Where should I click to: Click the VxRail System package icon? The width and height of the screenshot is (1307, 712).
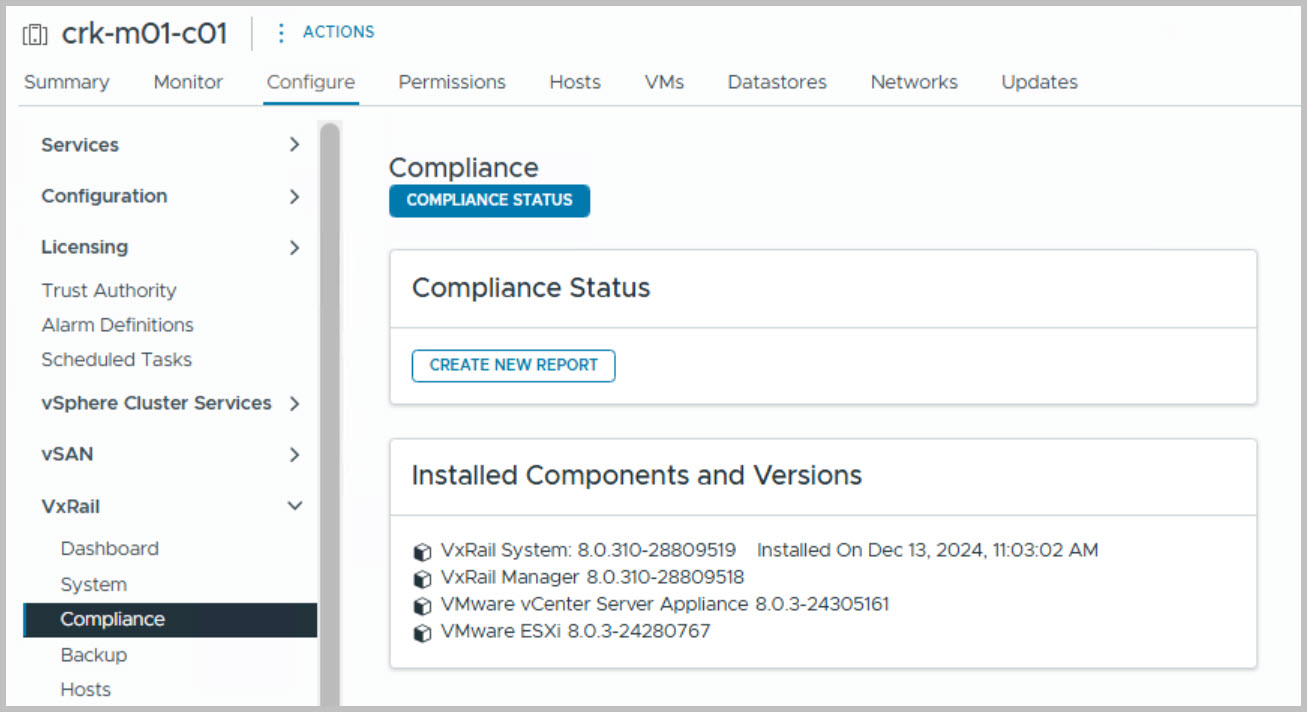coord(423,551)
